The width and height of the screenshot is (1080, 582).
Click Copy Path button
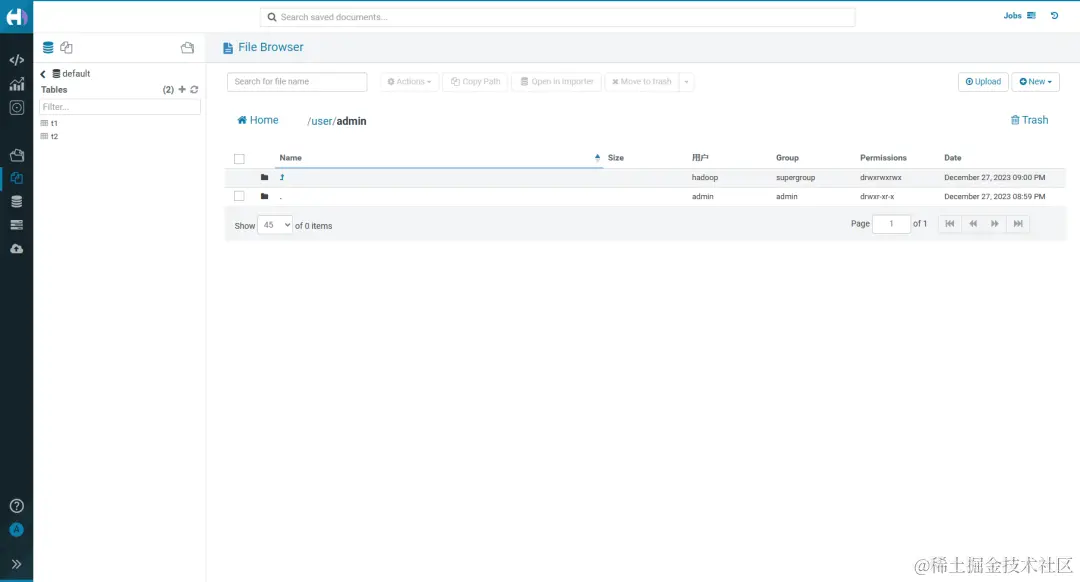click(475, 81)
